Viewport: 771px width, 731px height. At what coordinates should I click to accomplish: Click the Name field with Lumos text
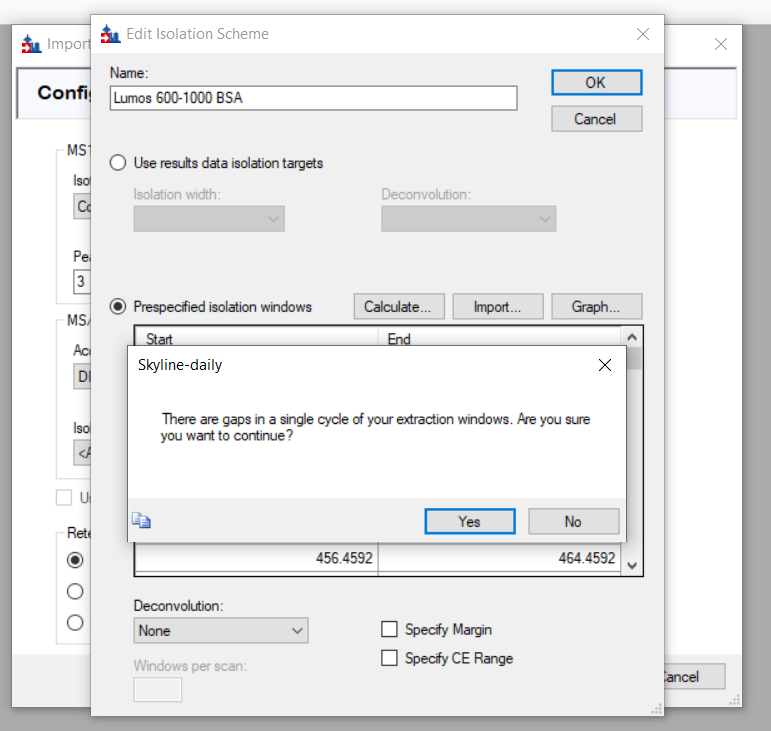pyautogui.click(x=314, y=98)
